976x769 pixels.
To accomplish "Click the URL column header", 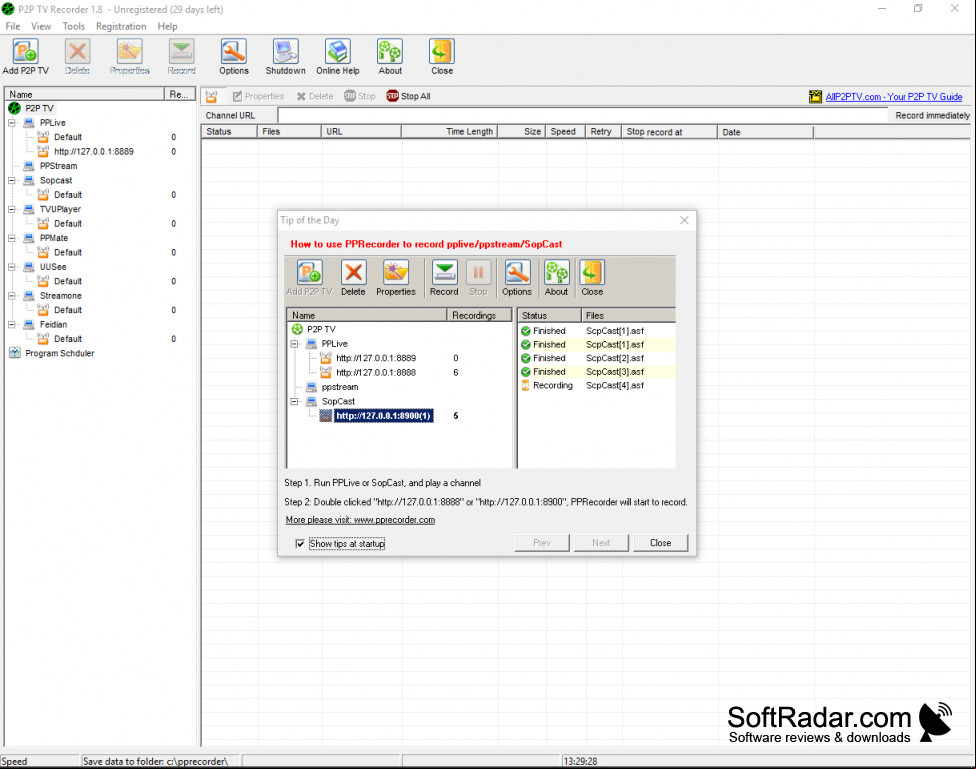I will click(x=361, y=131).
